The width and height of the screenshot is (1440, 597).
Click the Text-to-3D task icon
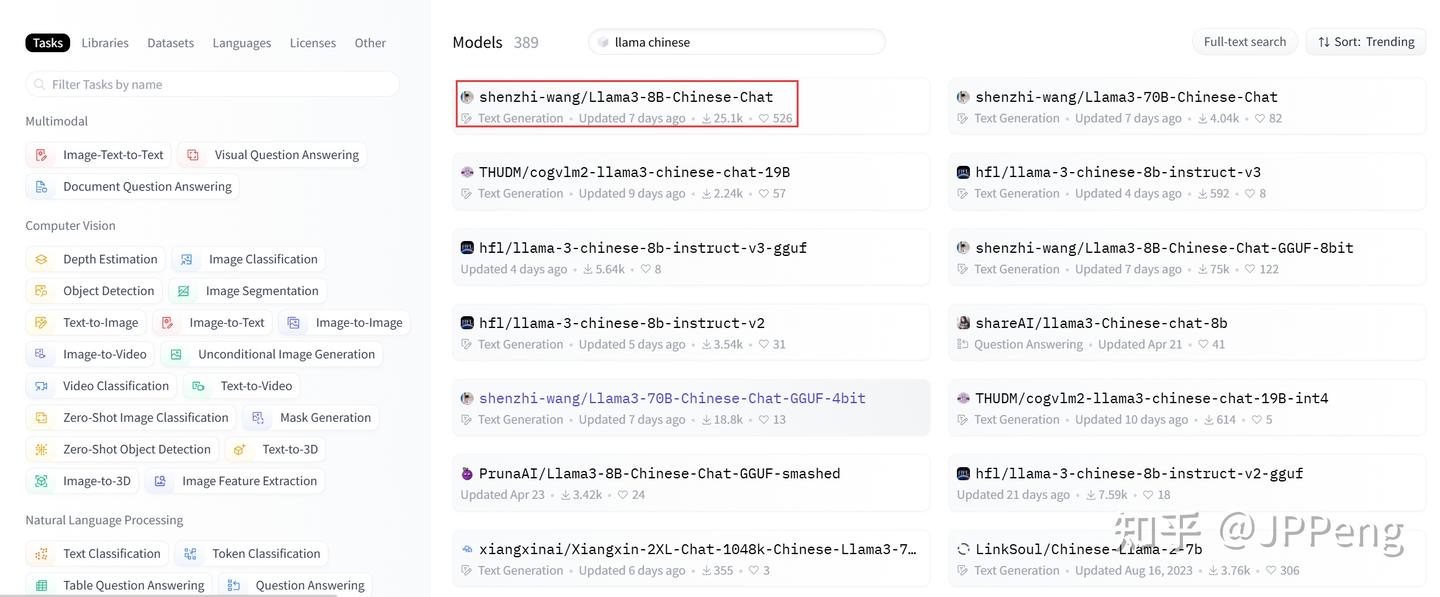click(240, 450)
